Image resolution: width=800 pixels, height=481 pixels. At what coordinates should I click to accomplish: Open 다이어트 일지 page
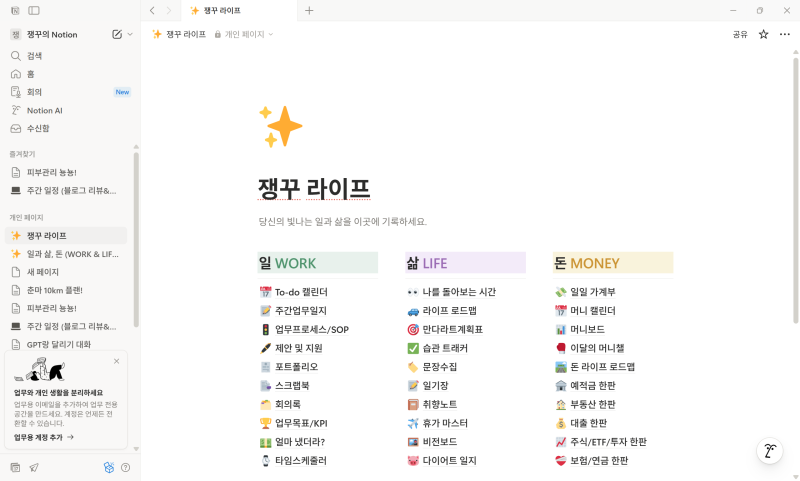pyautogui.click(x=442, y=461)
